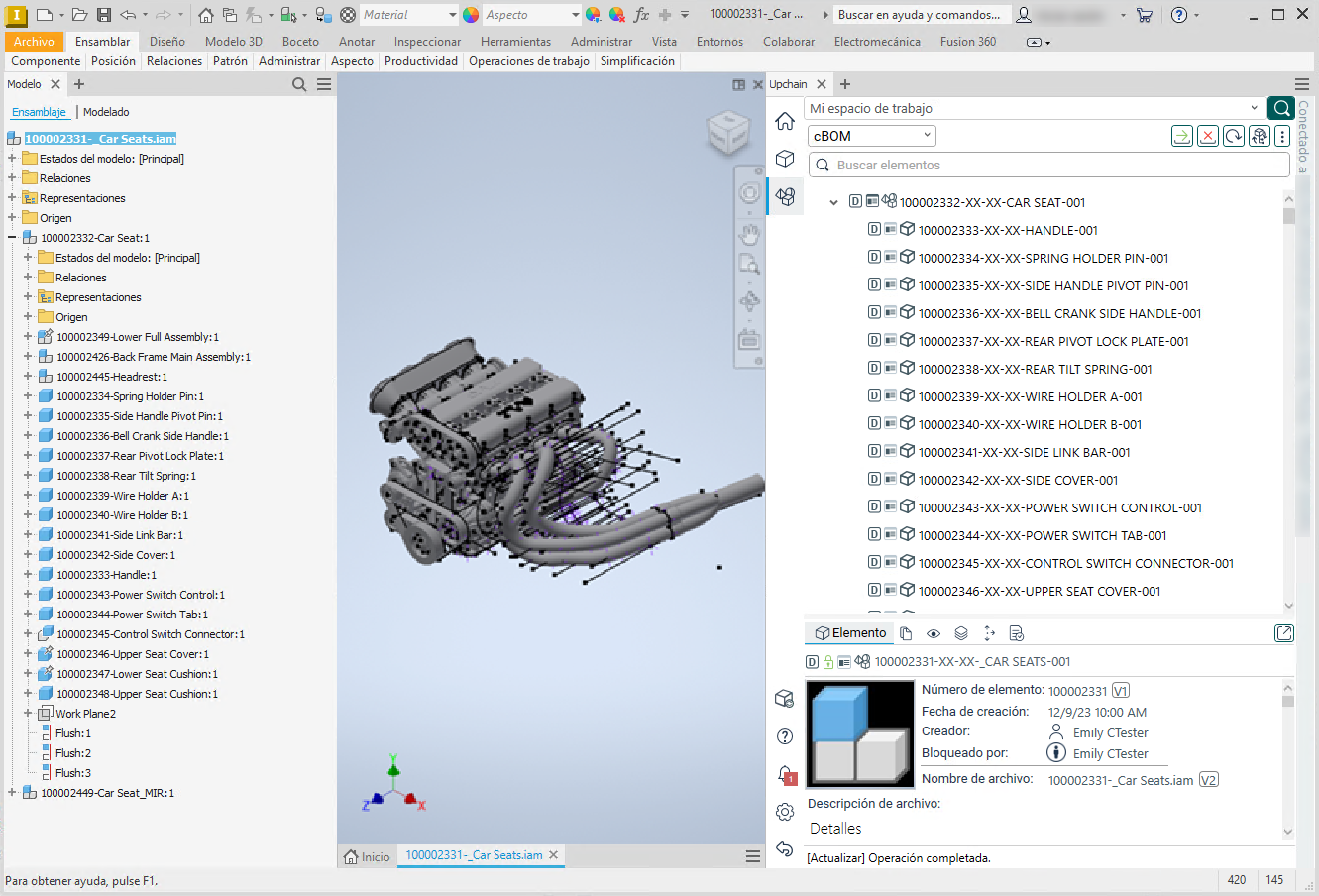The image size is (1319, 896).
Task: Switch to the Inspeccionar ribbon tab
Action: [427, 42]
